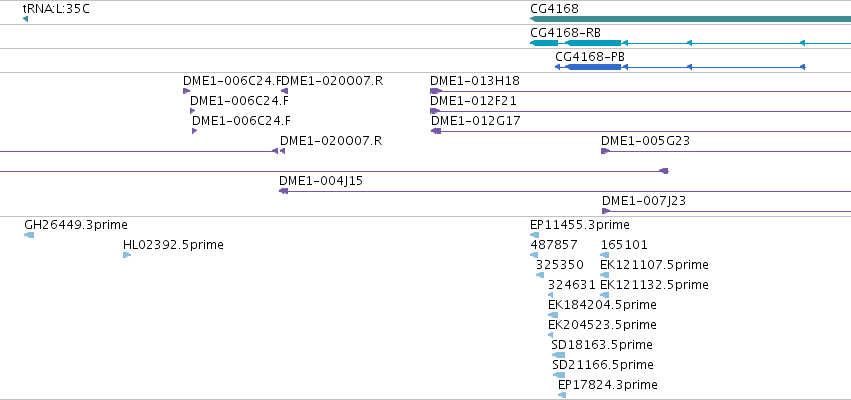Click the DME1-012F21 clone label
Screen dimensions: 851x400
(x=473, y=101)
